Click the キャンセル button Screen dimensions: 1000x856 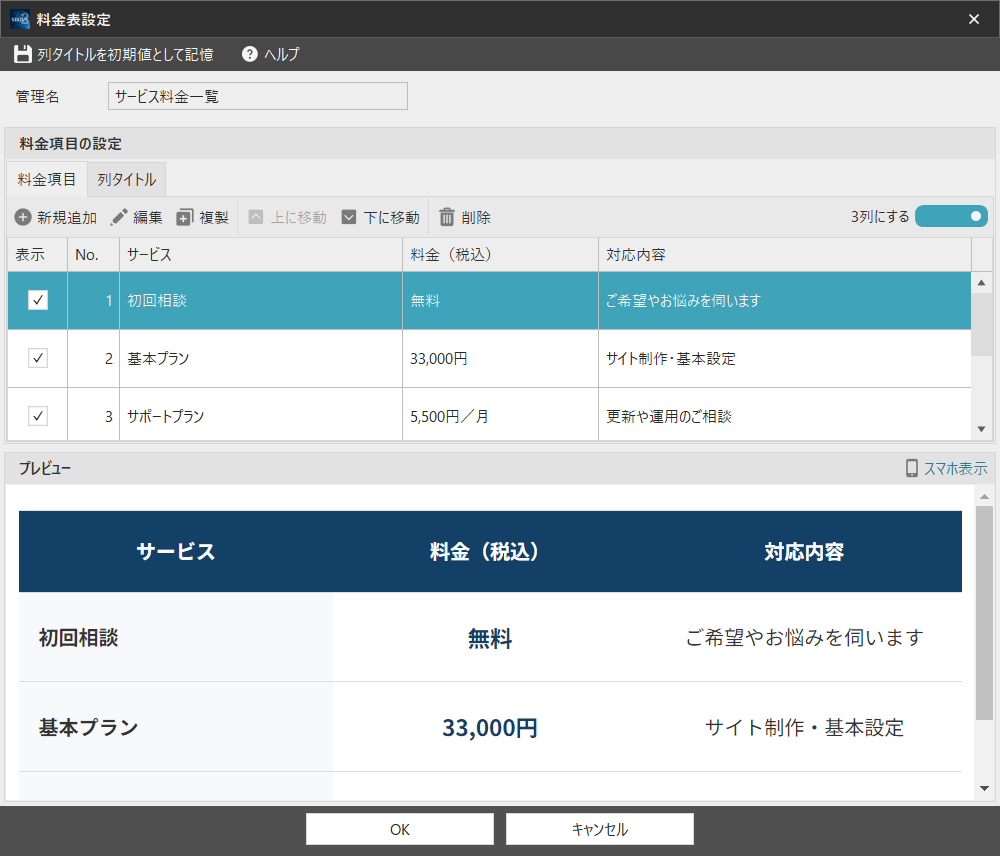click(599, 829)
